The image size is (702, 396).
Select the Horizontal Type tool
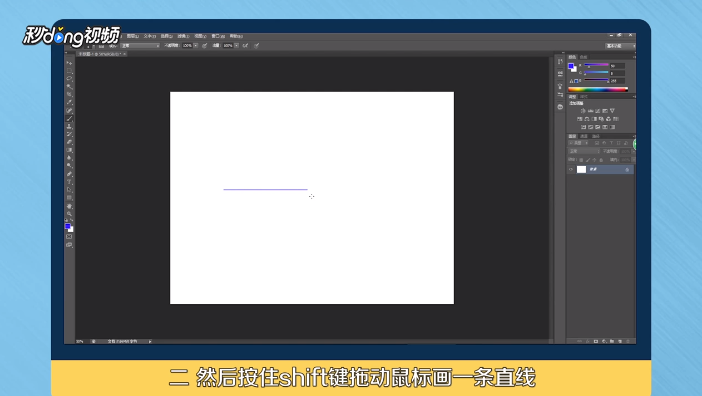69,182
